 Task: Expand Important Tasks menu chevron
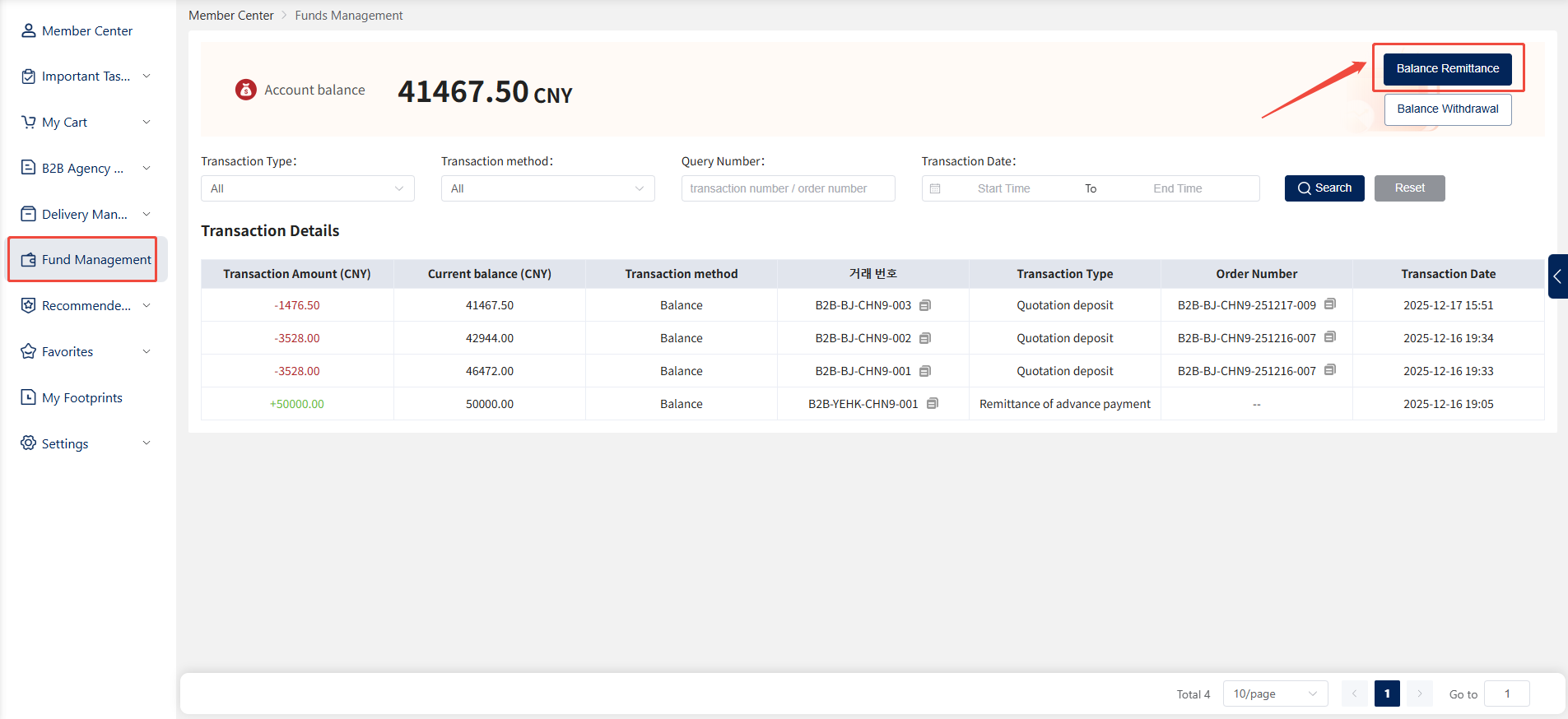pyautogui.click(x=147, y=76)
